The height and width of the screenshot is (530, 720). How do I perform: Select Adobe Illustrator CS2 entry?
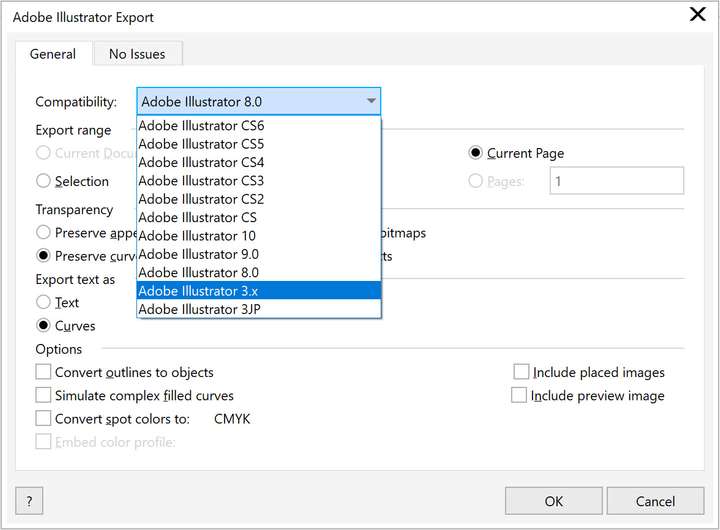coord(259,199)
